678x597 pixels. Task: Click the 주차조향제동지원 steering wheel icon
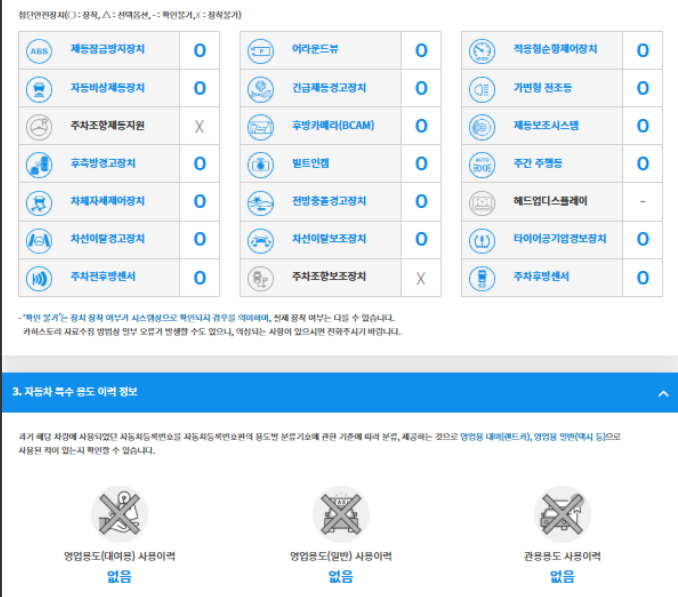pyautogui.click(x=39, y=127)
